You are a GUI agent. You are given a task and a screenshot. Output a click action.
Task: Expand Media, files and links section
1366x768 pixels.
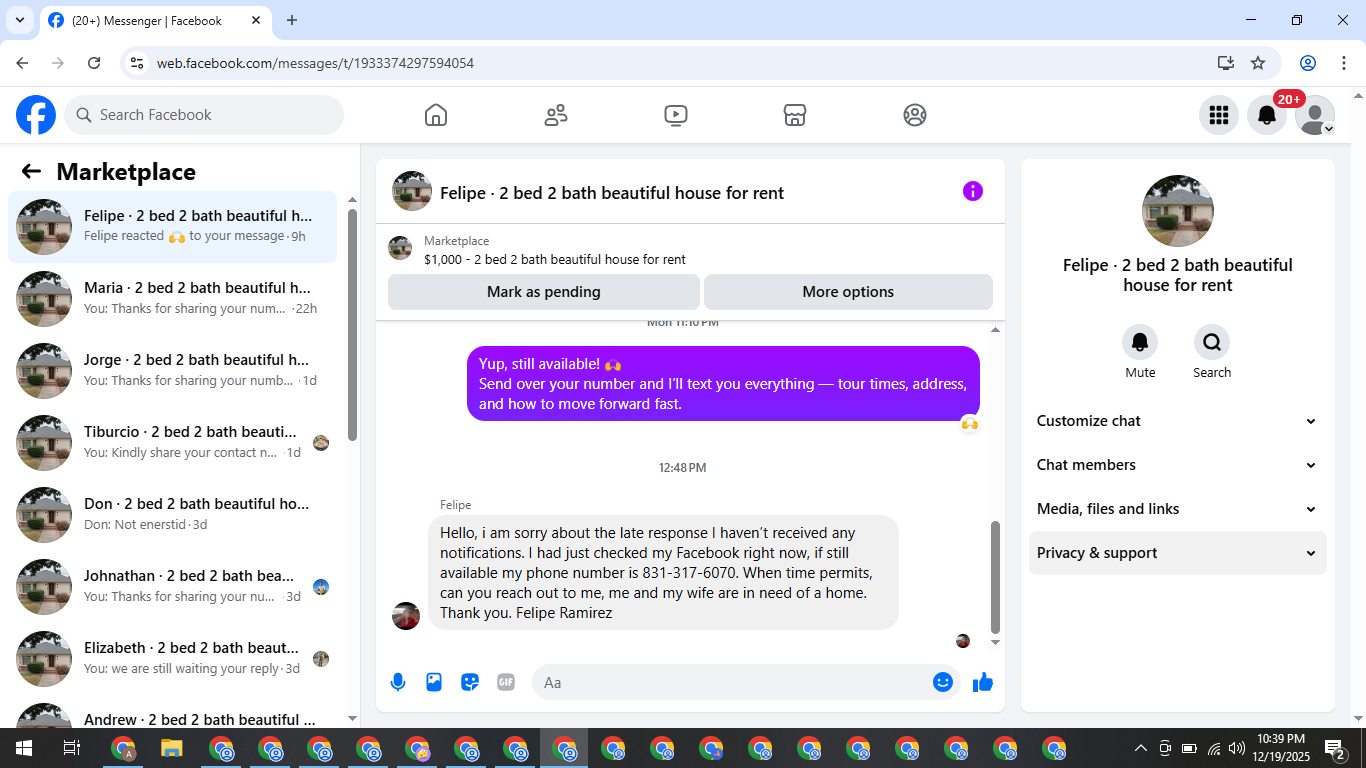pos(1178,509)
